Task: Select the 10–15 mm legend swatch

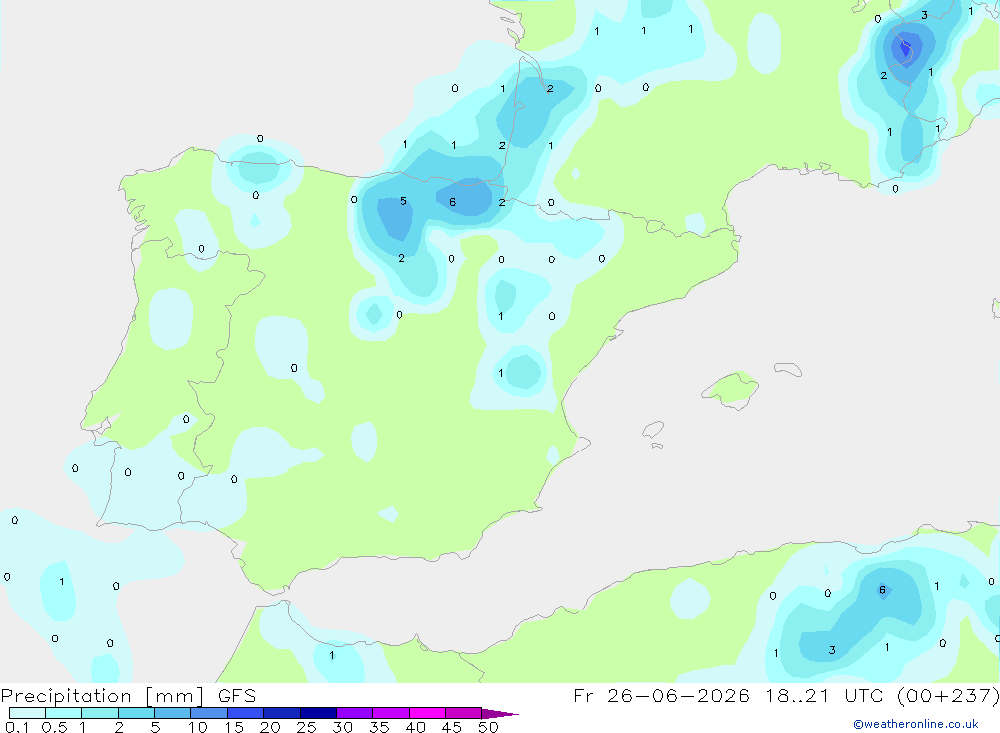Action: click(209, 713)
